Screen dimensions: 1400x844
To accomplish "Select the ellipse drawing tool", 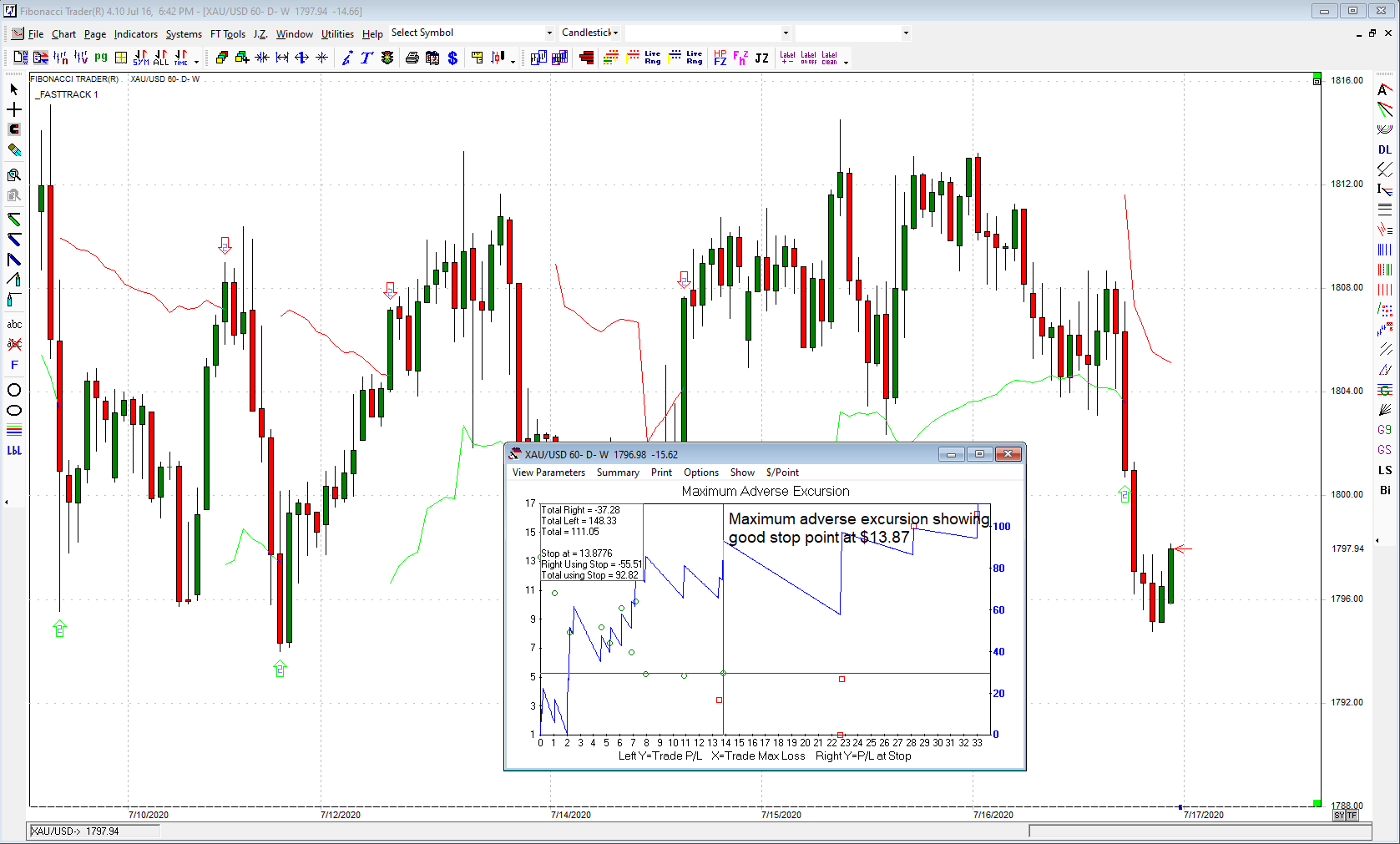I will tap(14, 410).
